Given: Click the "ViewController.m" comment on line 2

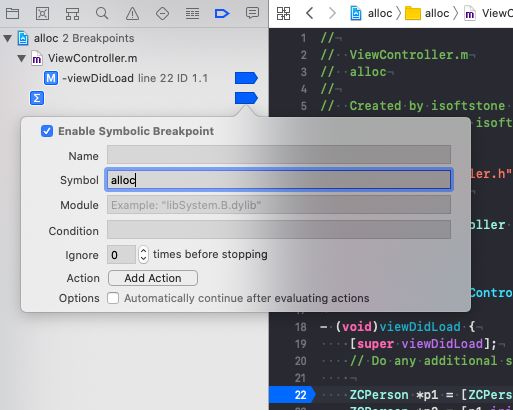Looking at the screenshot, I should coord(409,55).
